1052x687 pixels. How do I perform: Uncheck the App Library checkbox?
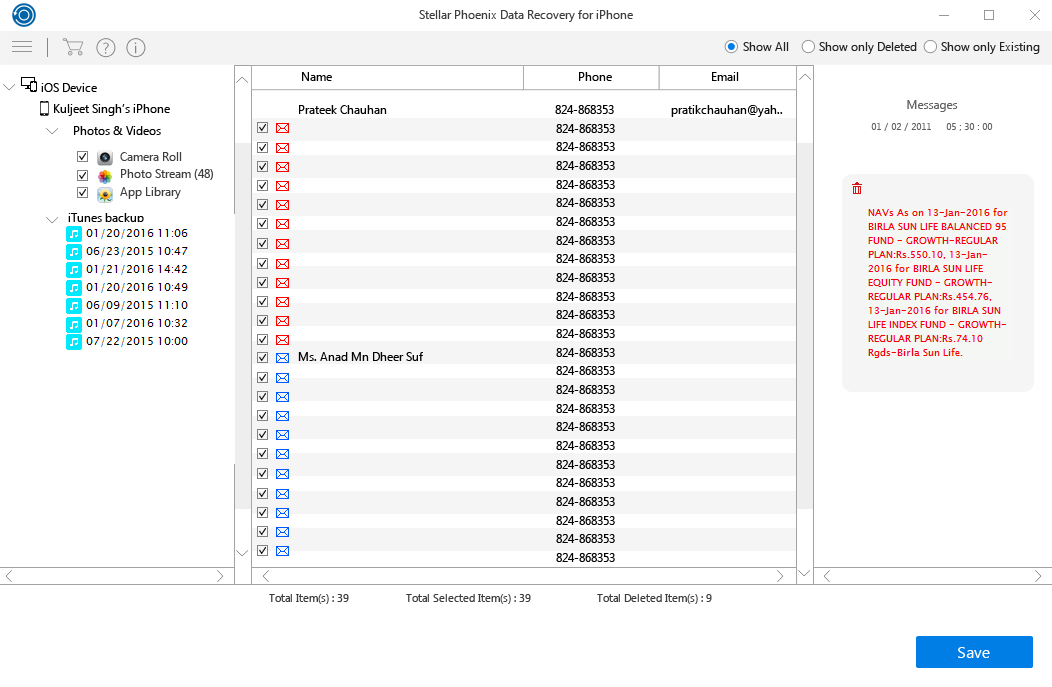(x=83, y=193)
